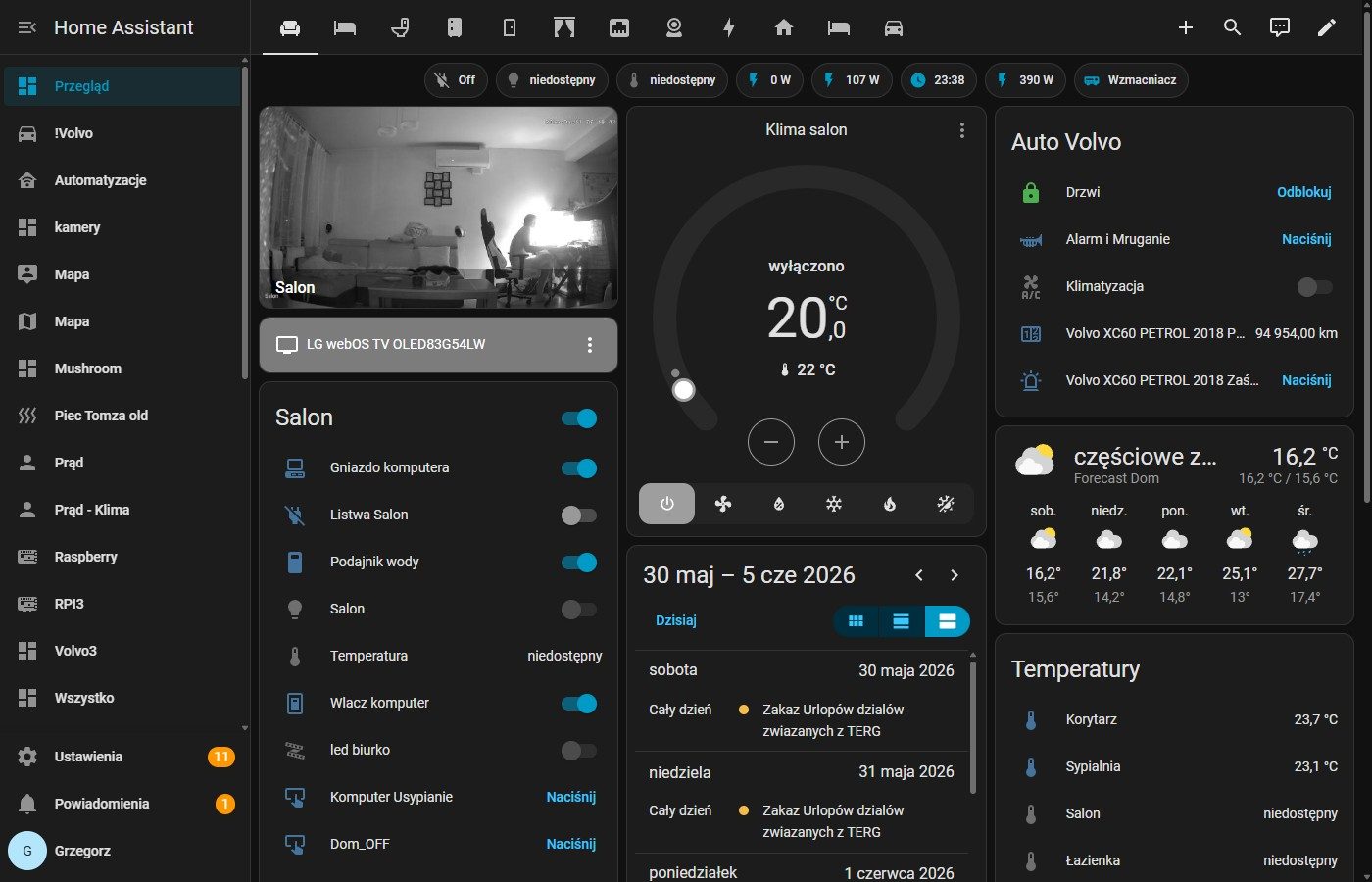Increase Klima salon target temperature
Screen dimensions: 1372x882
click(x=842, y=442)
